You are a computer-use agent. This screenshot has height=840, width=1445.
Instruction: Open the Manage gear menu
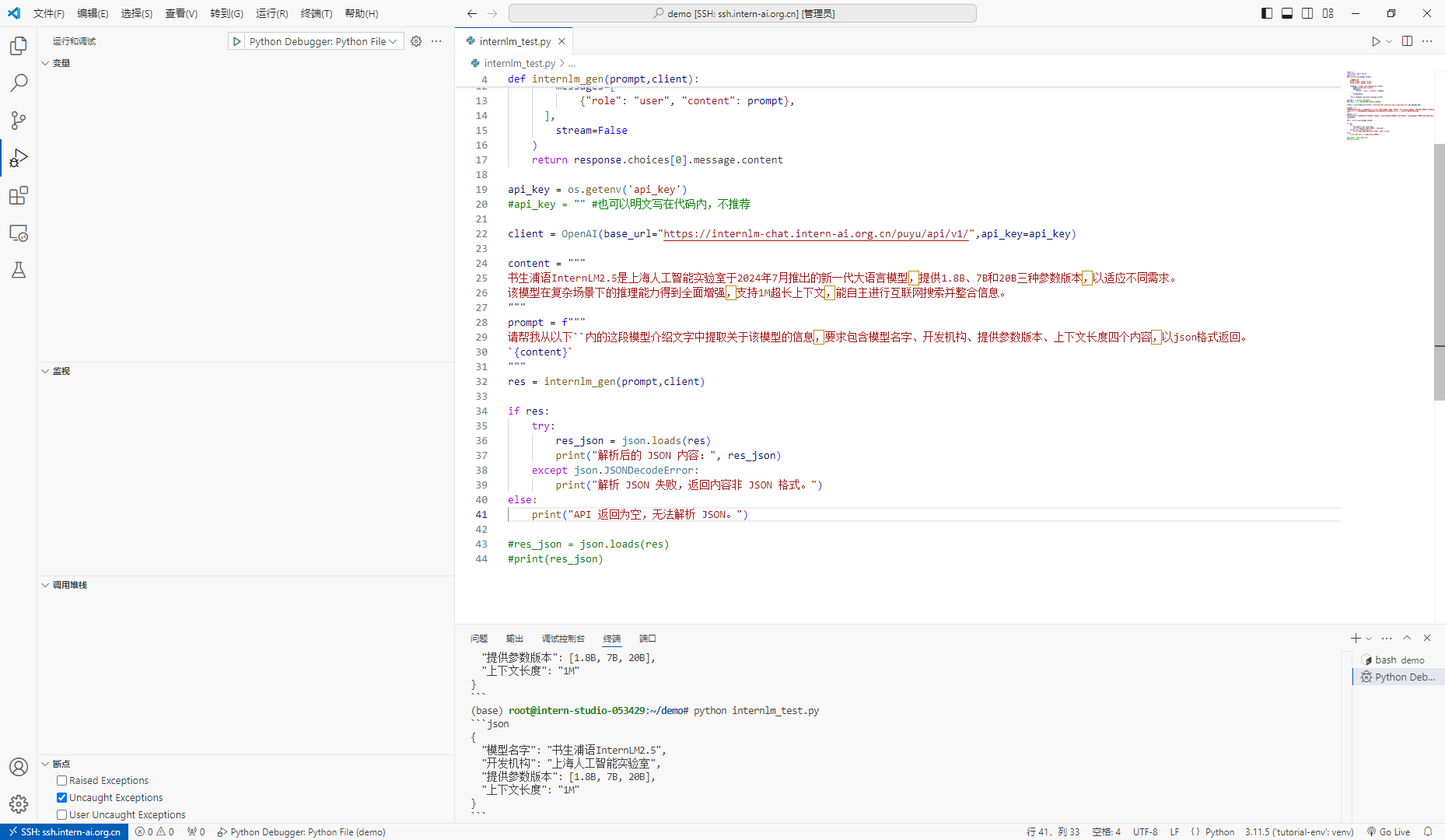[x=19, y=804]
